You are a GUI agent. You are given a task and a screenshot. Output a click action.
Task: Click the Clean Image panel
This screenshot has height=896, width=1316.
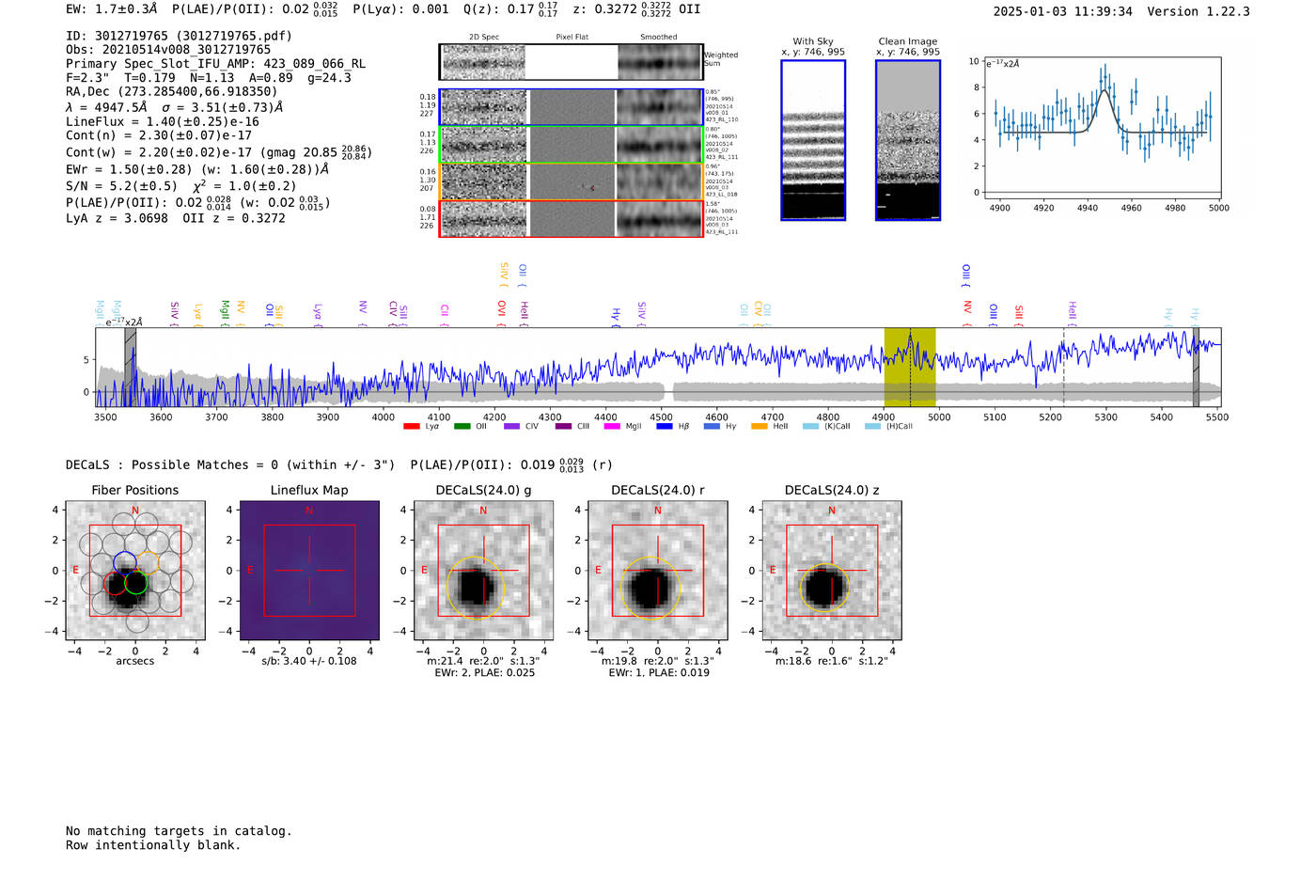click(x=908, y=140)
